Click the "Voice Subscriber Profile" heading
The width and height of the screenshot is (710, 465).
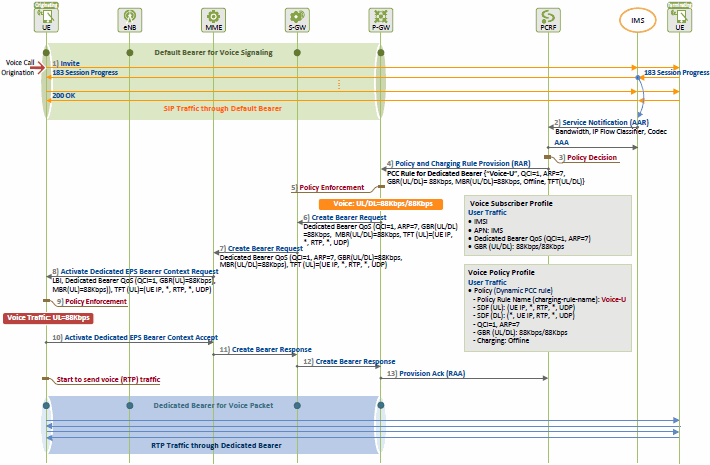click(x=511, y=204)
